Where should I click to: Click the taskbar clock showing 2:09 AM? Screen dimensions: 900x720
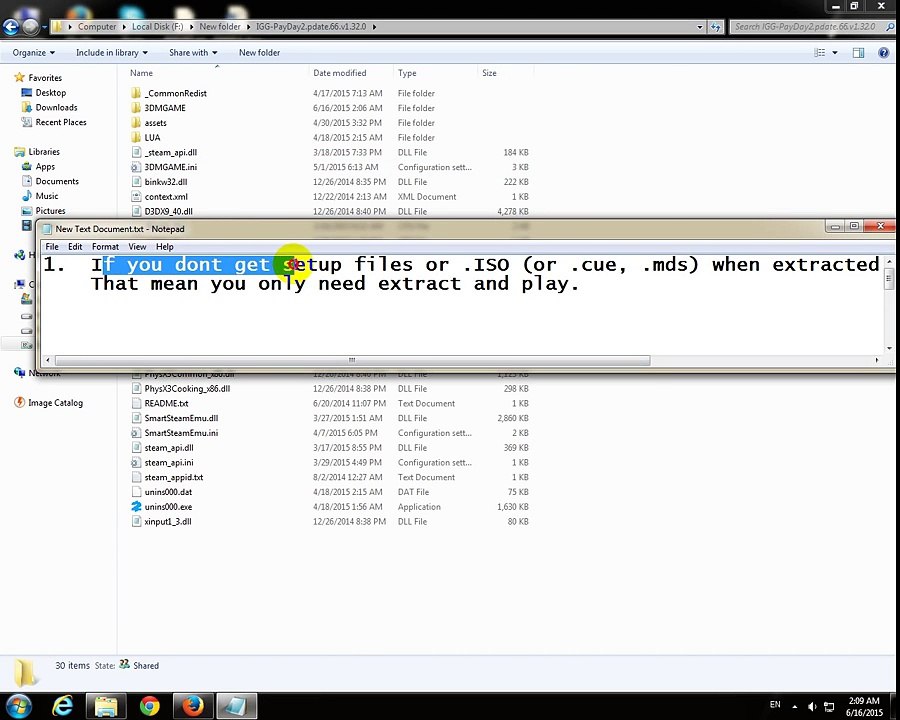tap(864, 707)
